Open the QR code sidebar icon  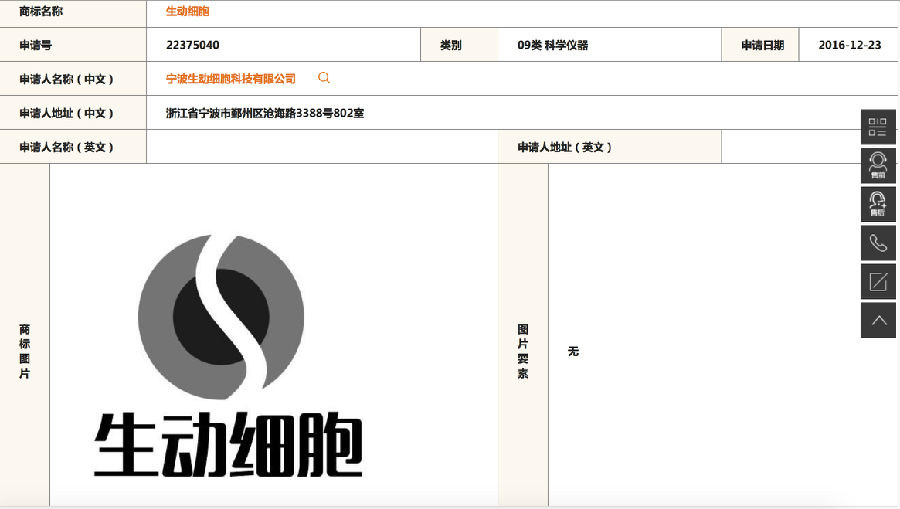878,127
